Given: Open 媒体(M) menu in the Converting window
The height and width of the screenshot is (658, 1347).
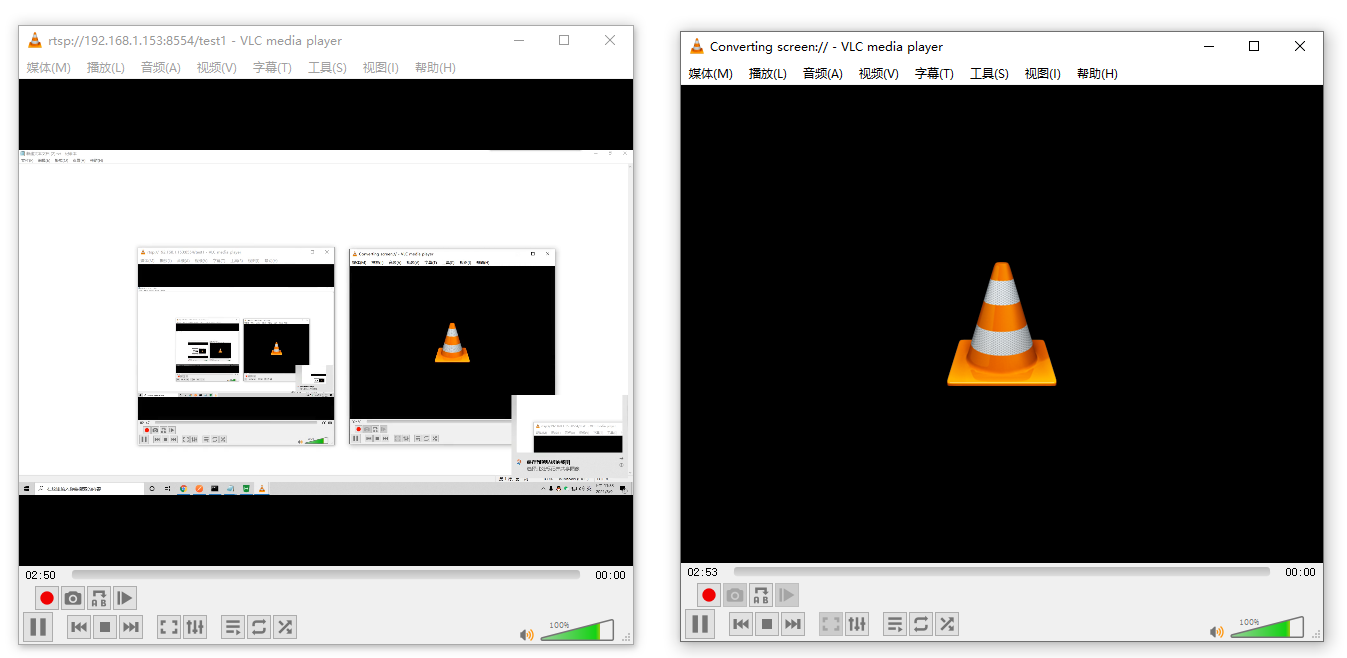Looking at the screenshot, I should [710, 74].
